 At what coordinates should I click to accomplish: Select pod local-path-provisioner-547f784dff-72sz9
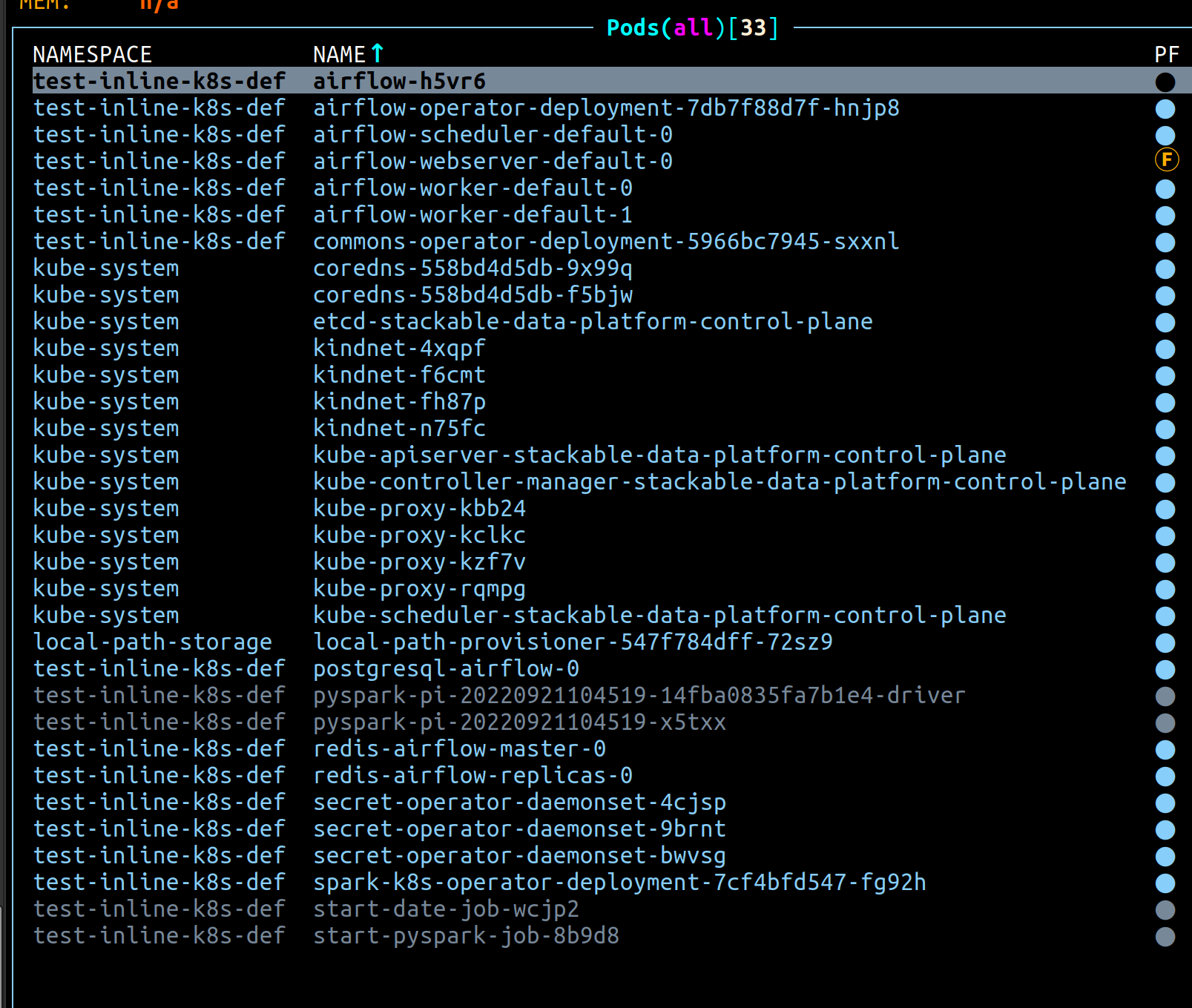pyautogui.click(x=573, y=642)
